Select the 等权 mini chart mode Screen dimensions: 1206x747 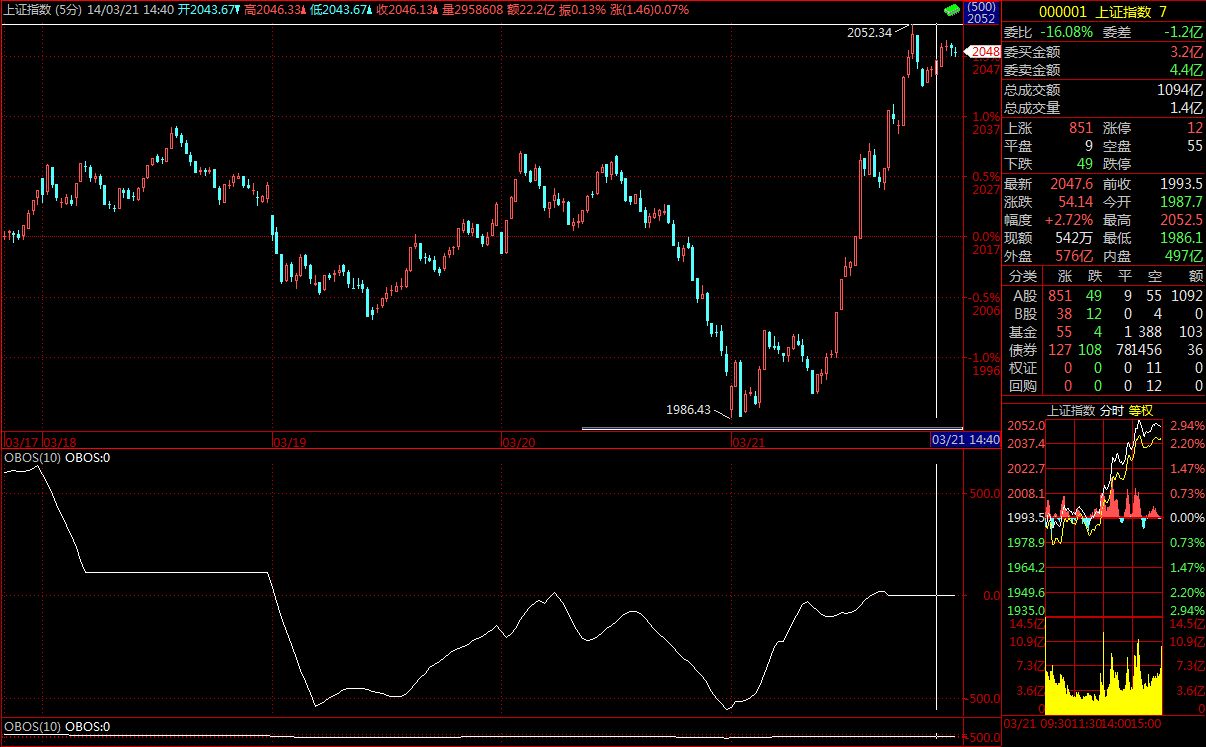click(x=1140, y=410)
